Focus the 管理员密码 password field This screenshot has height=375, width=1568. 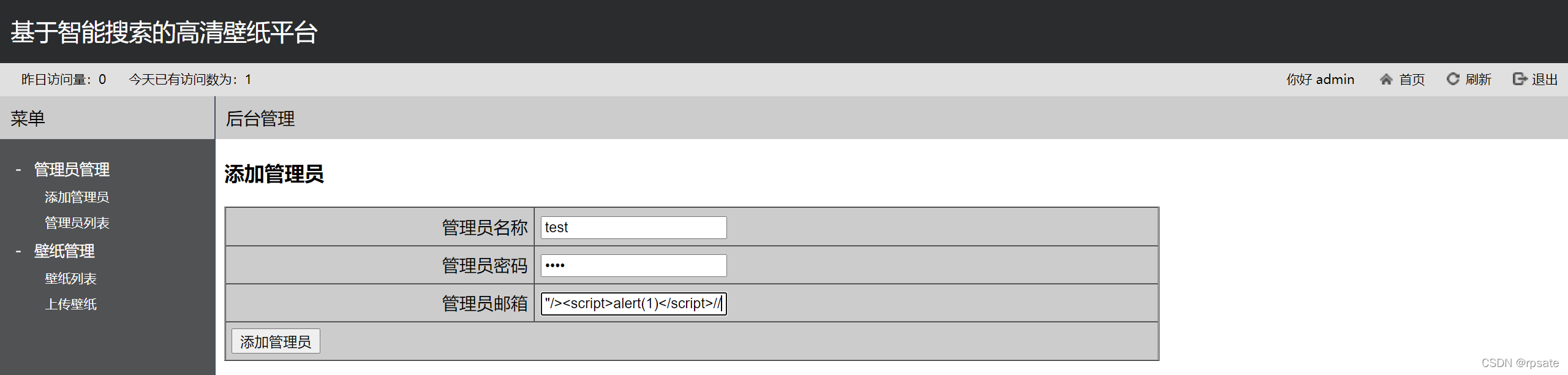tap(633, 265)
